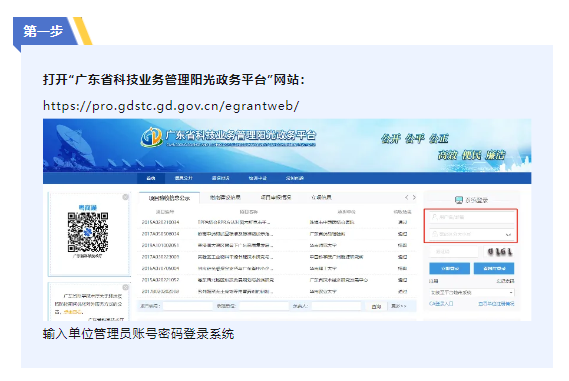Focus the captcha code input field
Image resolution: width=569 pixels, height=381 pixels.
454,251
